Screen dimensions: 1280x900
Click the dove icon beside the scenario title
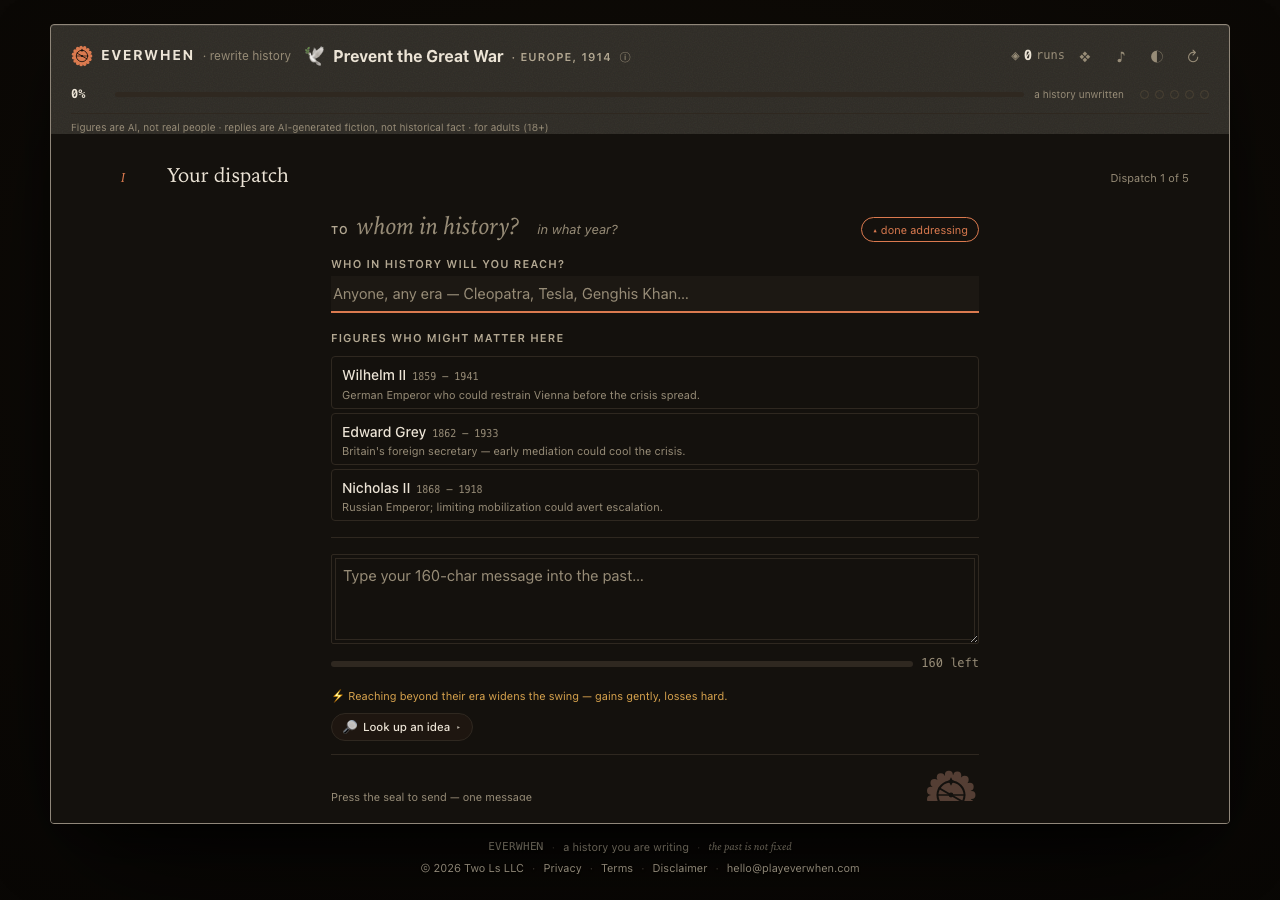coord(315,56)
